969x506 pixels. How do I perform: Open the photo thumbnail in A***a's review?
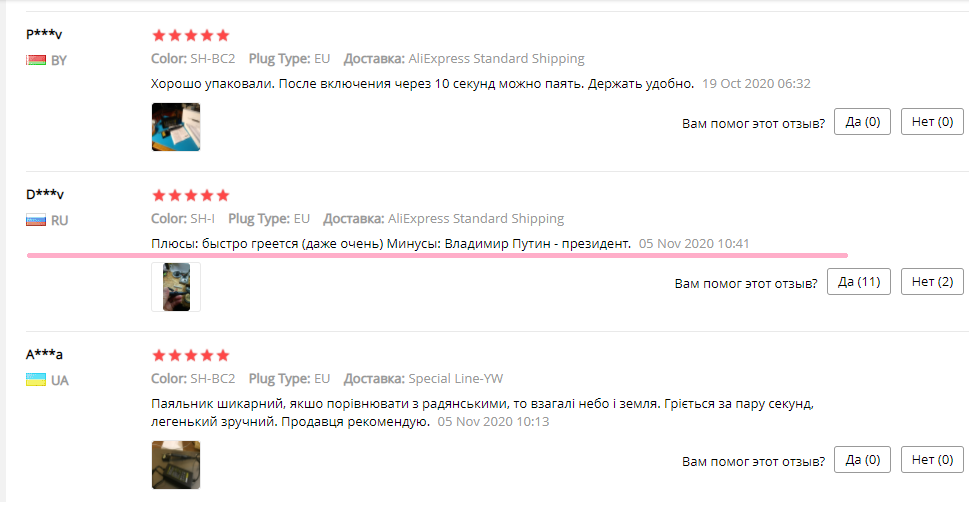[x=175, y=465]
